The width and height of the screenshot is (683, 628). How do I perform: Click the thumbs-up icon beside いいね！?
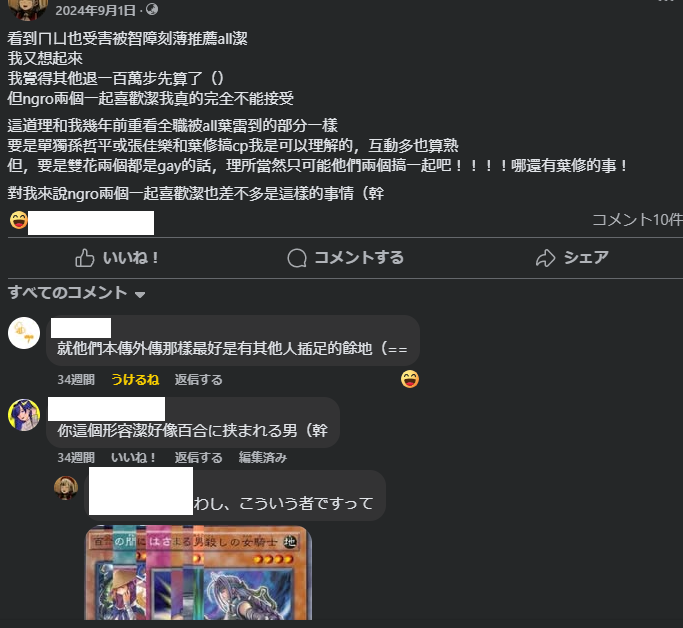click(x=85, y=258)
